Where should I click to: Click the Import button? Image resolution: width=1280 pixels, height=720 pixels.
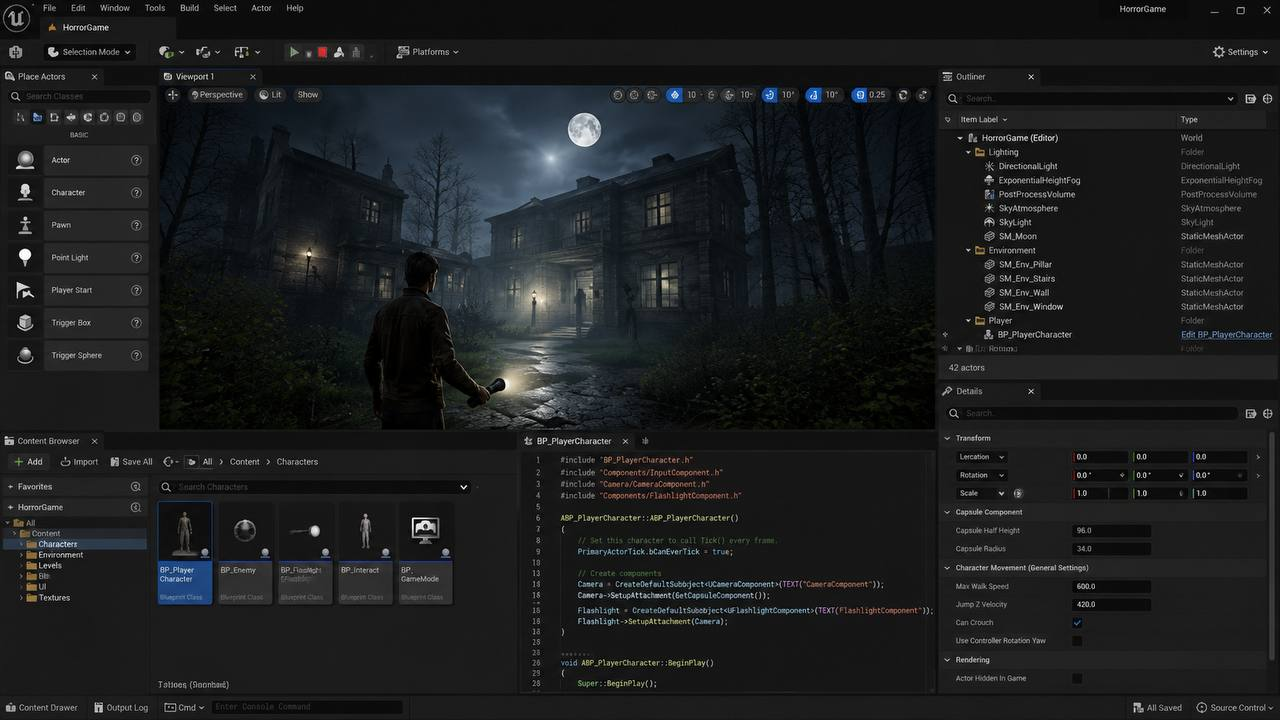pyautogui.click(x=79, y=462)
